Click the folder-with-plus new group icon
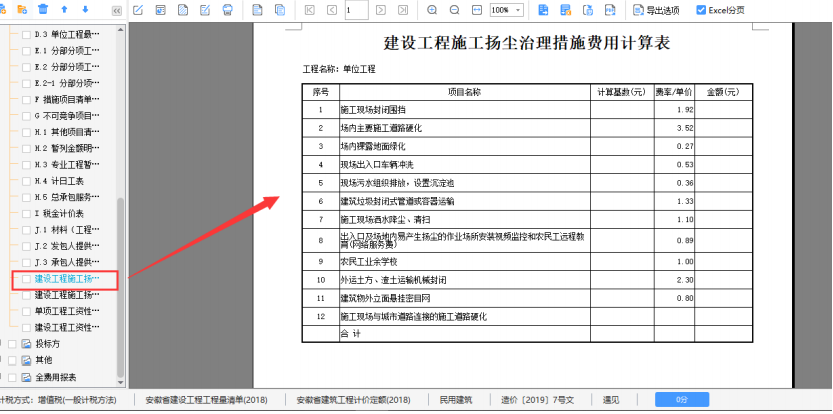The width and height of the screenshot is (833, 414). (x=22, y=9)
